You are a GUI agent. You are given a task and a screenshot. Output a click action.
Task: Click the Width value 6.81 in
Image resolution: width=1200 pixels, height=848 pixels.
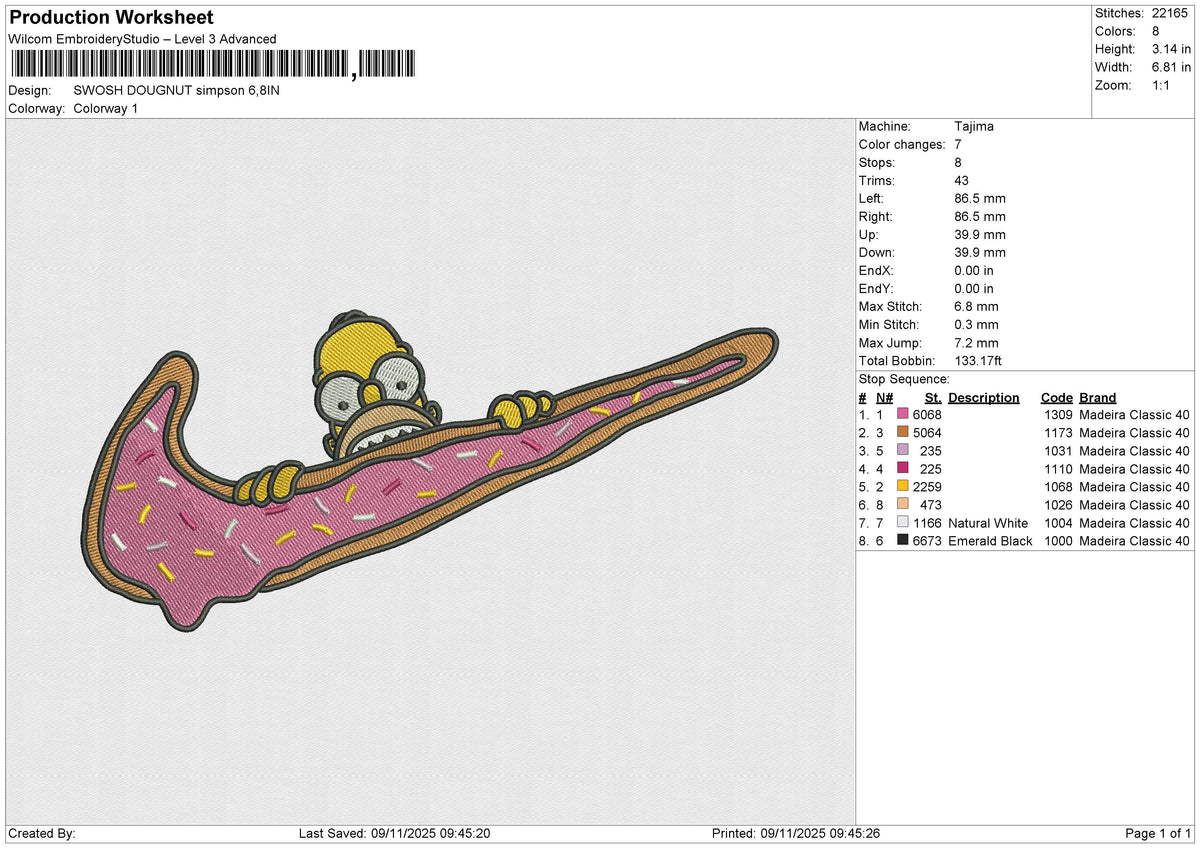(1173, 67)
